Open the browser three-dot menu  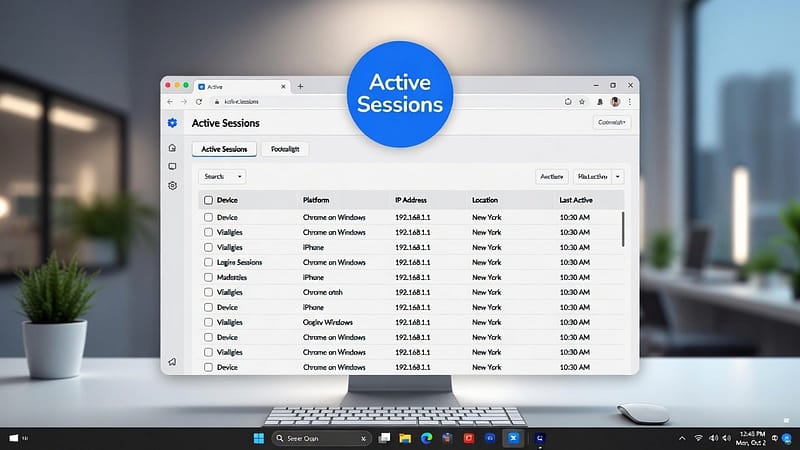pyautogui.click(x=630, y=102)
